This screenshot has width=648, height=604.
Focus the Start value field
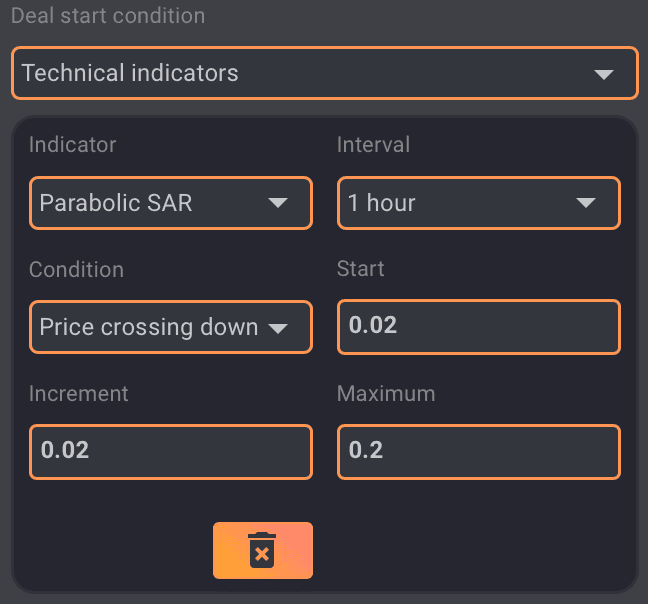478,327
